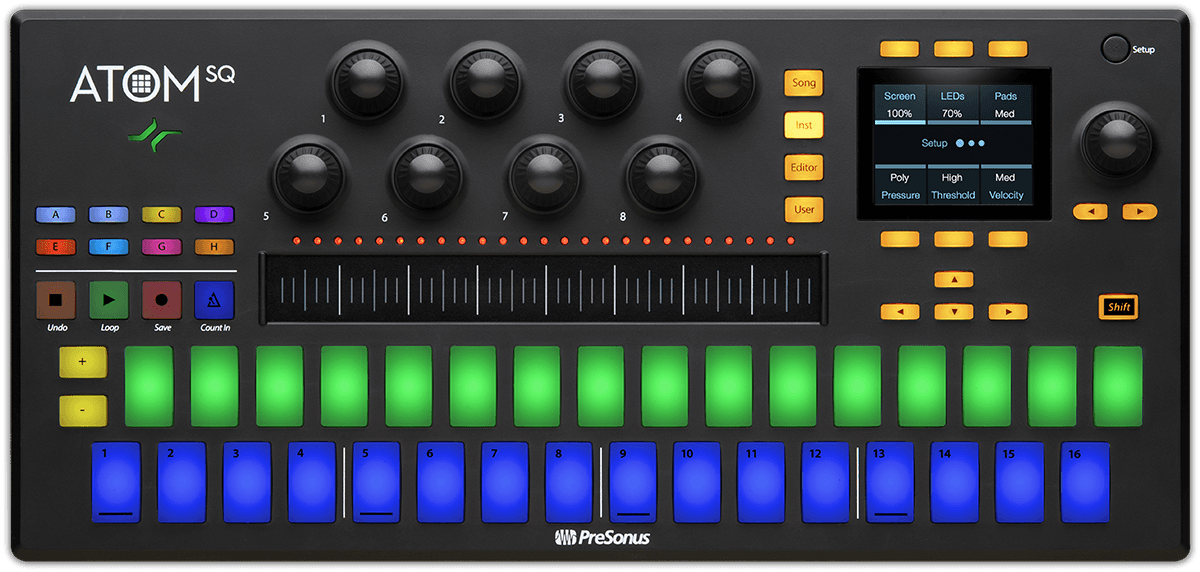Tap blue pad 1
This screenshot has height=572, width=1200.
[x=118, y=482]
